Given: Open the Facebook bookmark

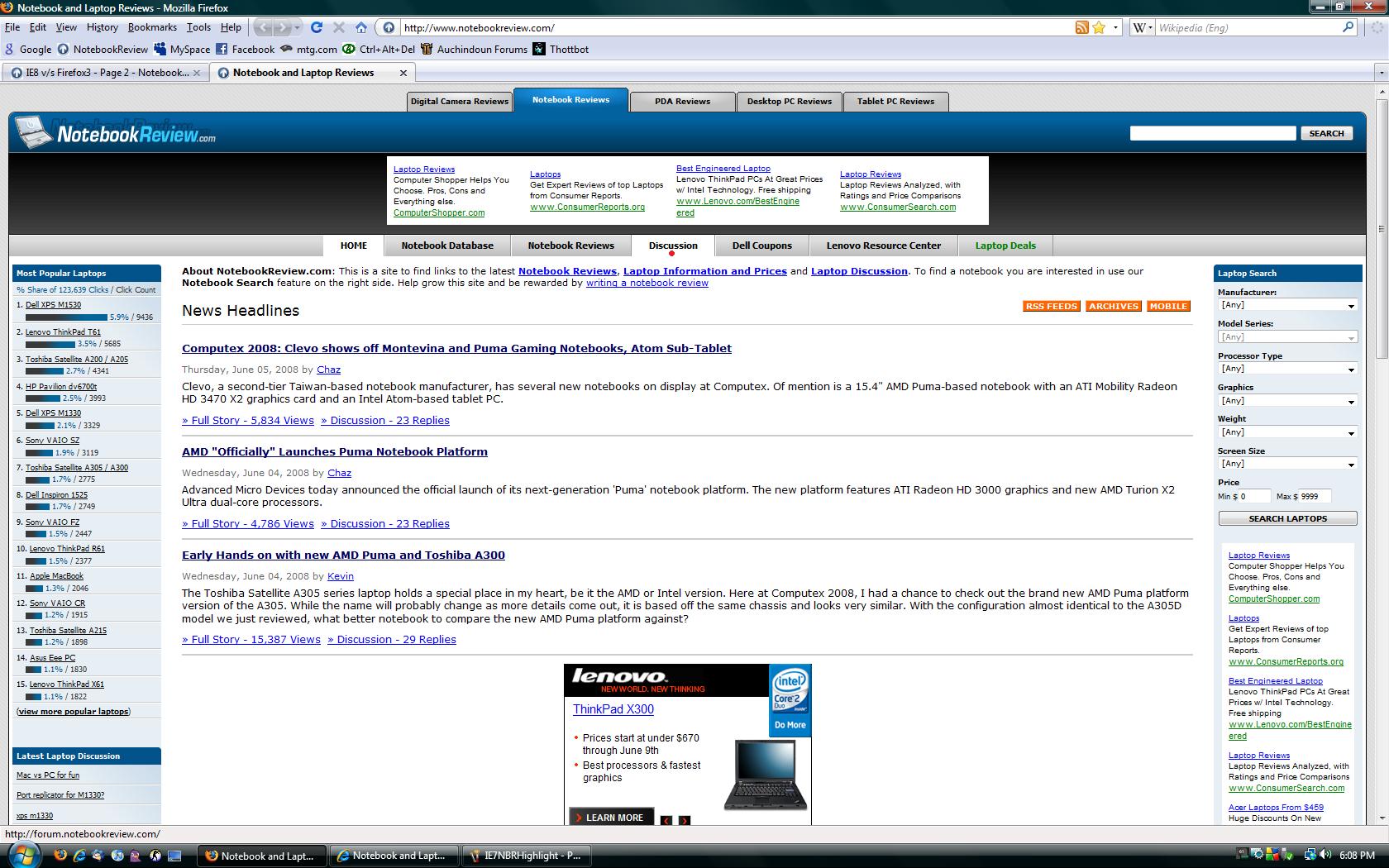Looking at the screenshot, I should [245, 50].
